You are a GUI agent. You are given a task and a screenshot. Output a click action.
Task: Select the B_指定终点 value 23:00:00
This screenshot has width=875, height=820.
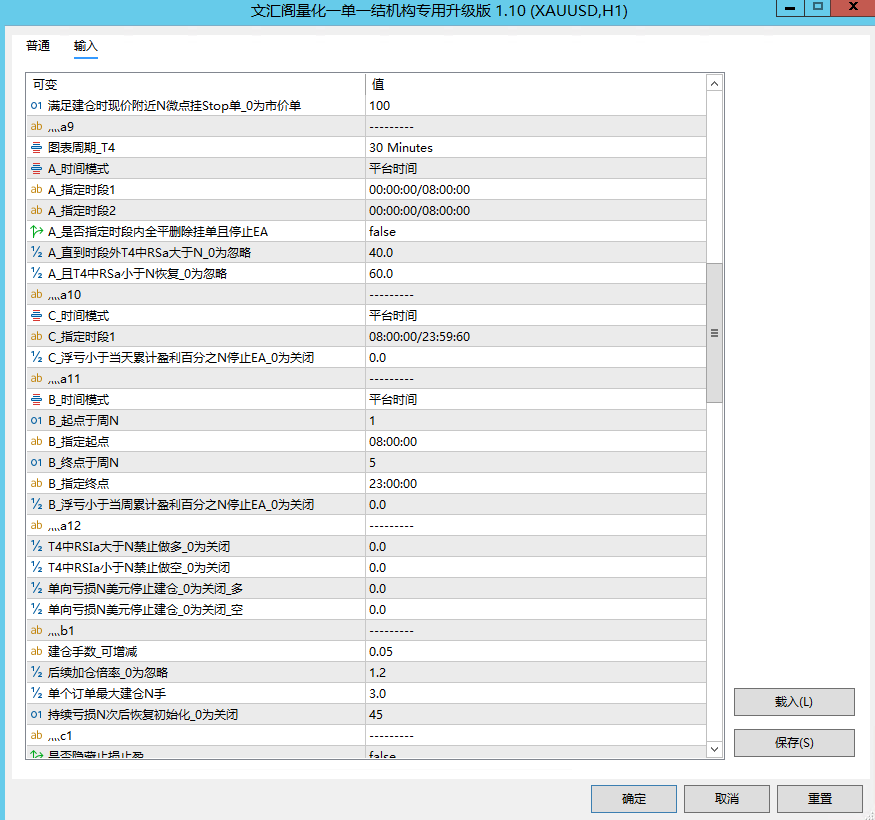pos(393,483)
